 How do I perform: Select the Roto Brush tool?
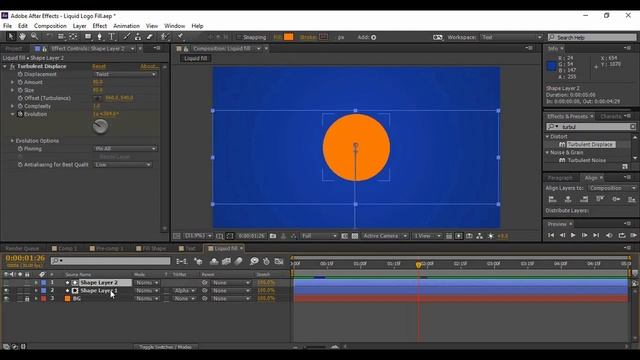pyautogui.click(x=164, y=37)
